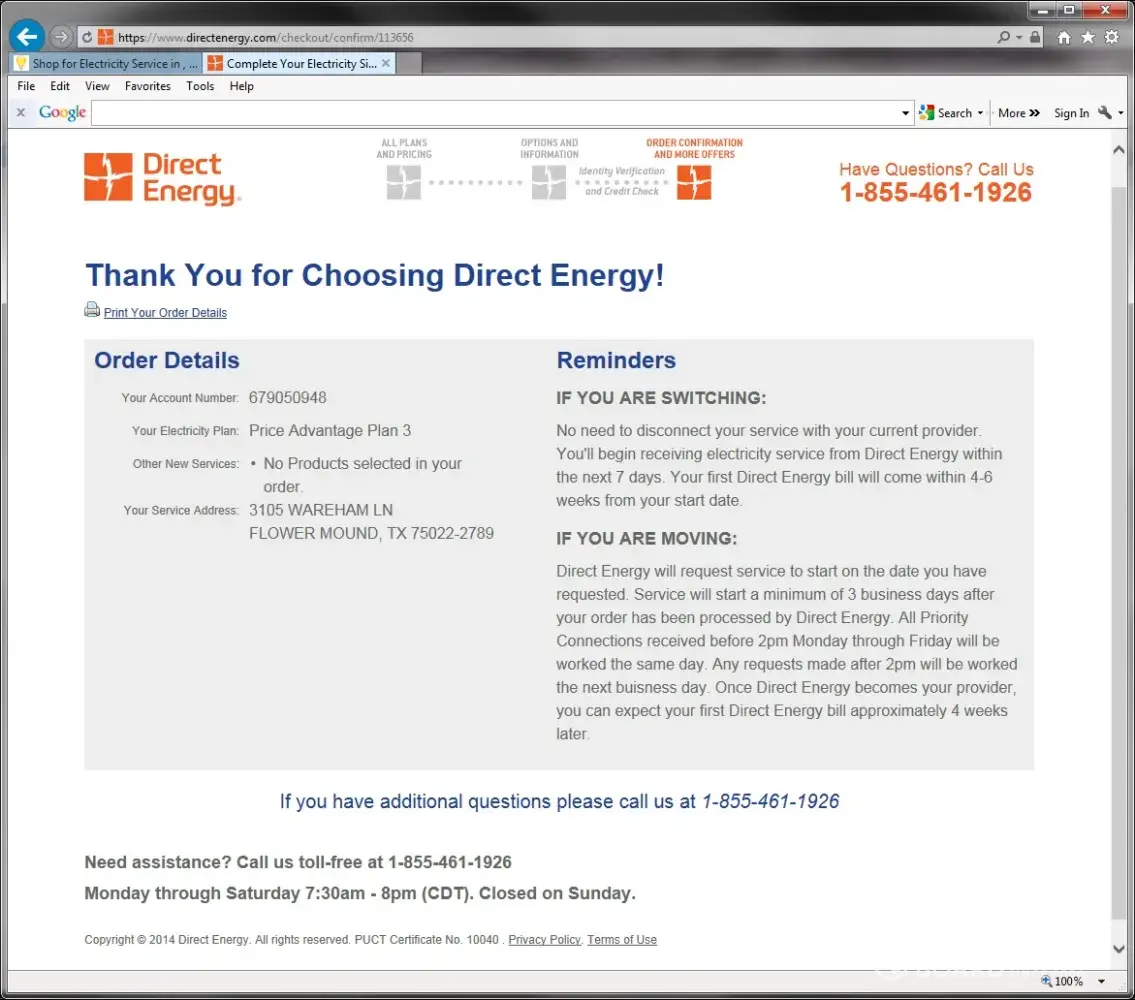Expand Google toolbar search box dropdown
This screenshot has height=1000, width=1135.
(905, 113)
